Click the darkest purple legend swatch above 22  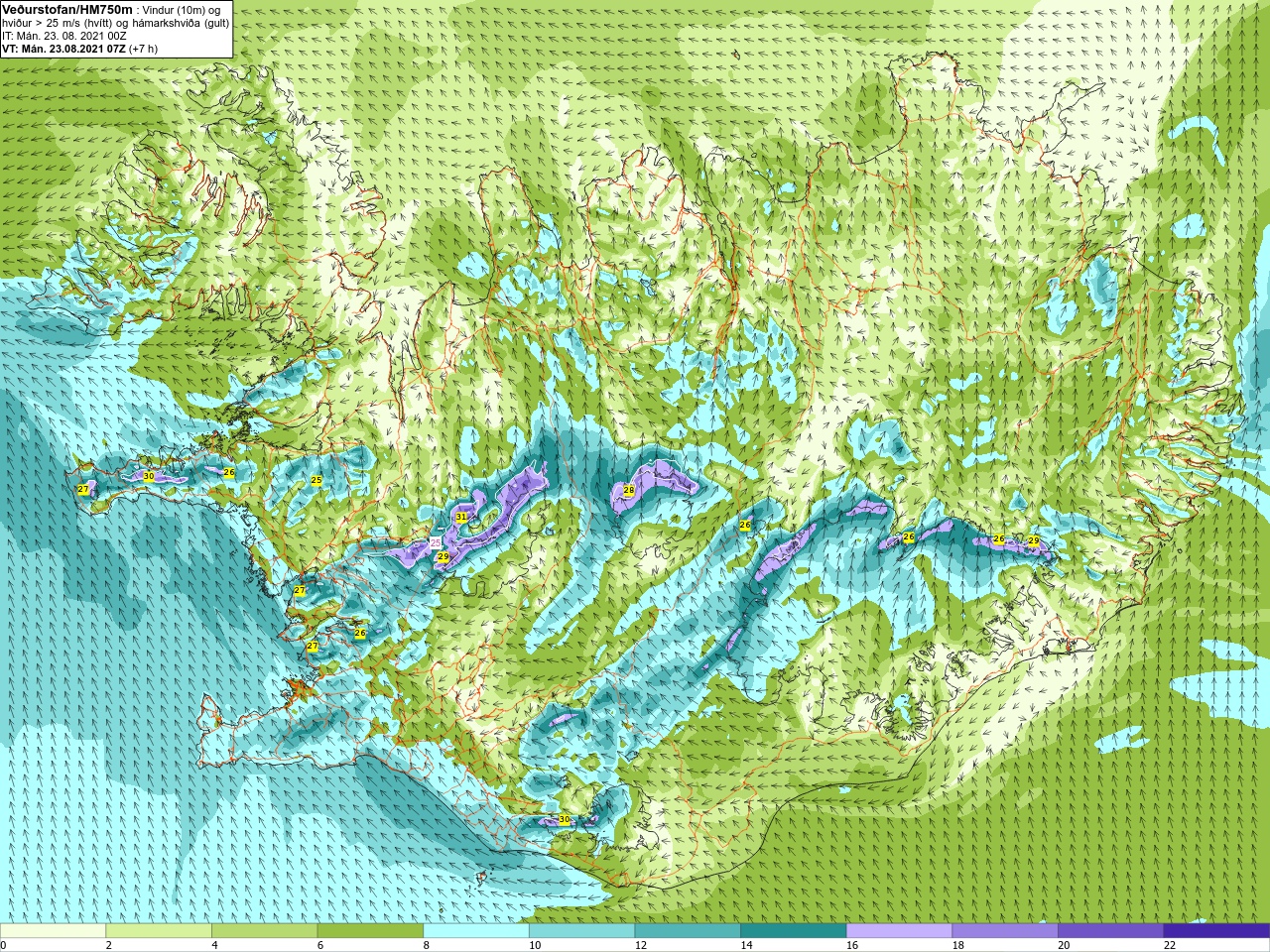click(x=1216, y=931)
